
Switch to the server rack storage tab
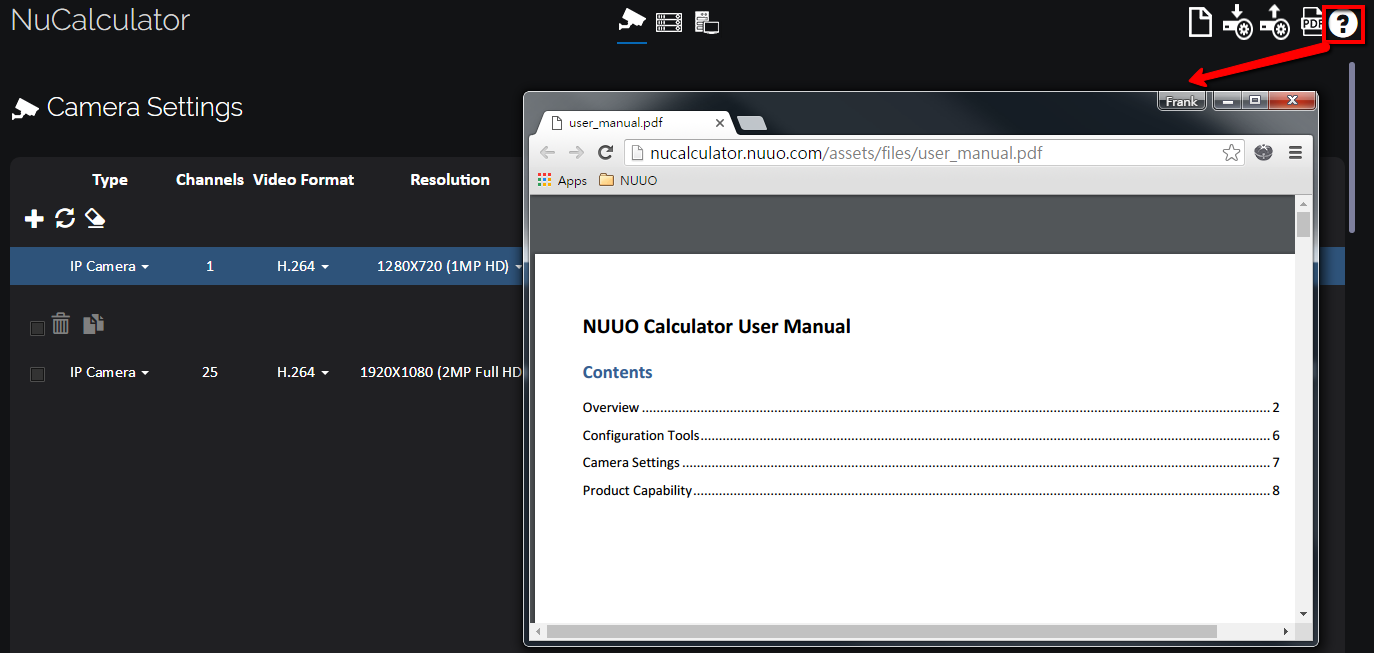pos(669,21)
